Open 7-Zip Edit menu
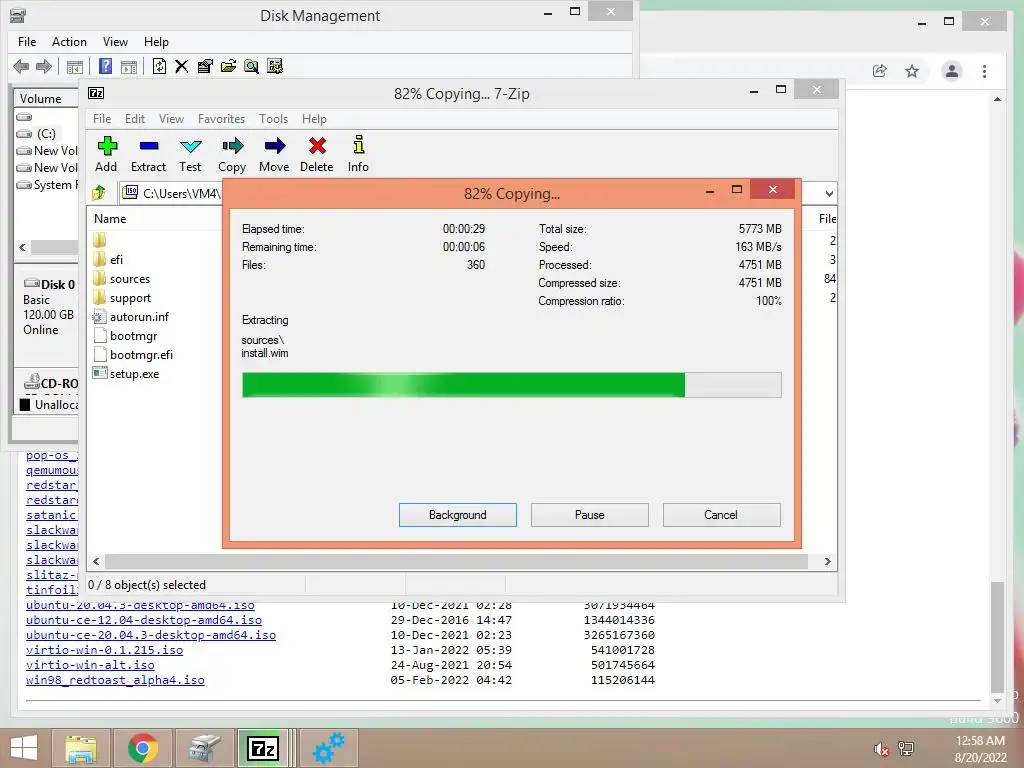The height and width of the screenshot is (768, 1024). pos(135,119)
